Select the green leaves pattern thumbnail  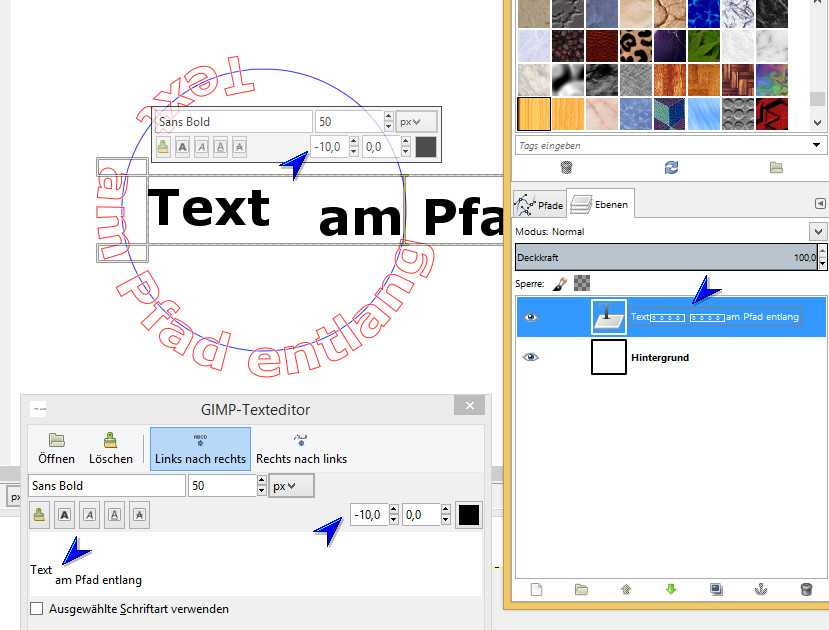(704, 46)
